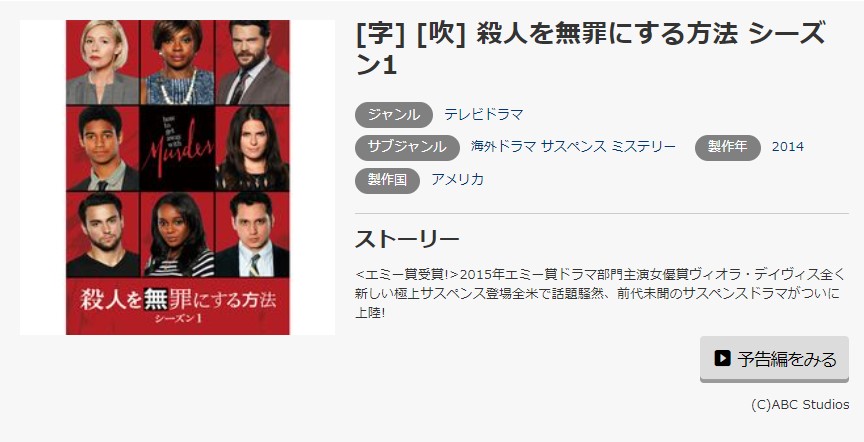The width and height of the screenshot is (864, 442).
Task: Open the 2014 production year link
Action: (x=787, y=147)
